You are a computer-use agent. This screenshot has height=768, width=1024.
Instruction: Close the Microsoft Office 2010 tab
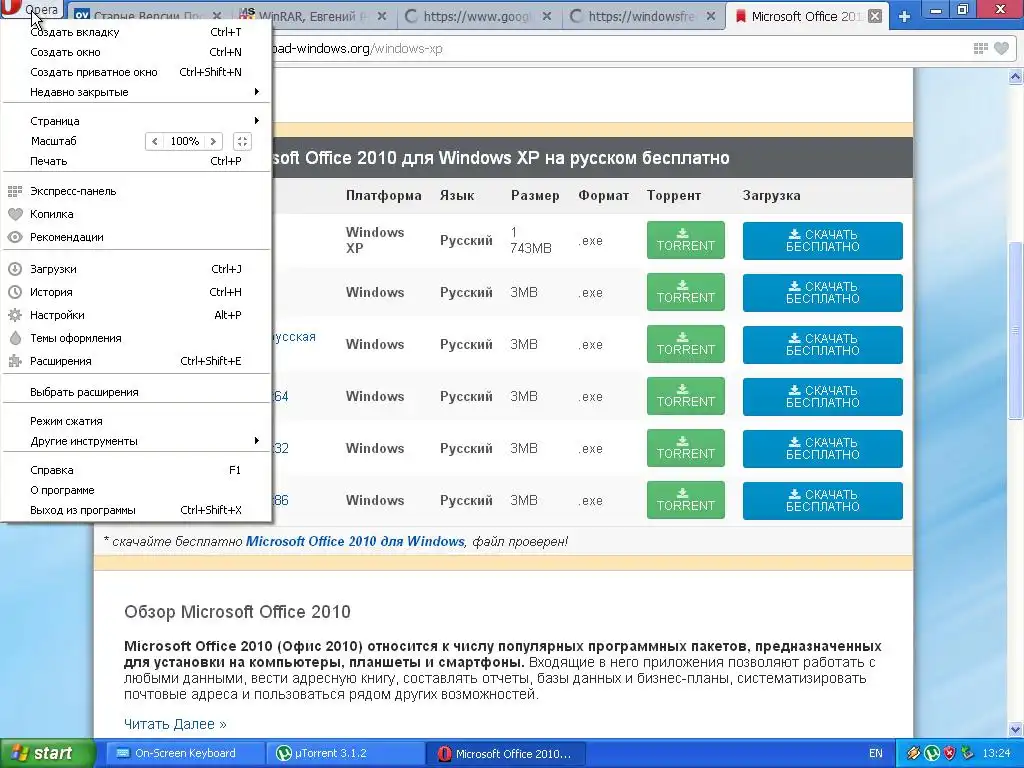point(876,16)
